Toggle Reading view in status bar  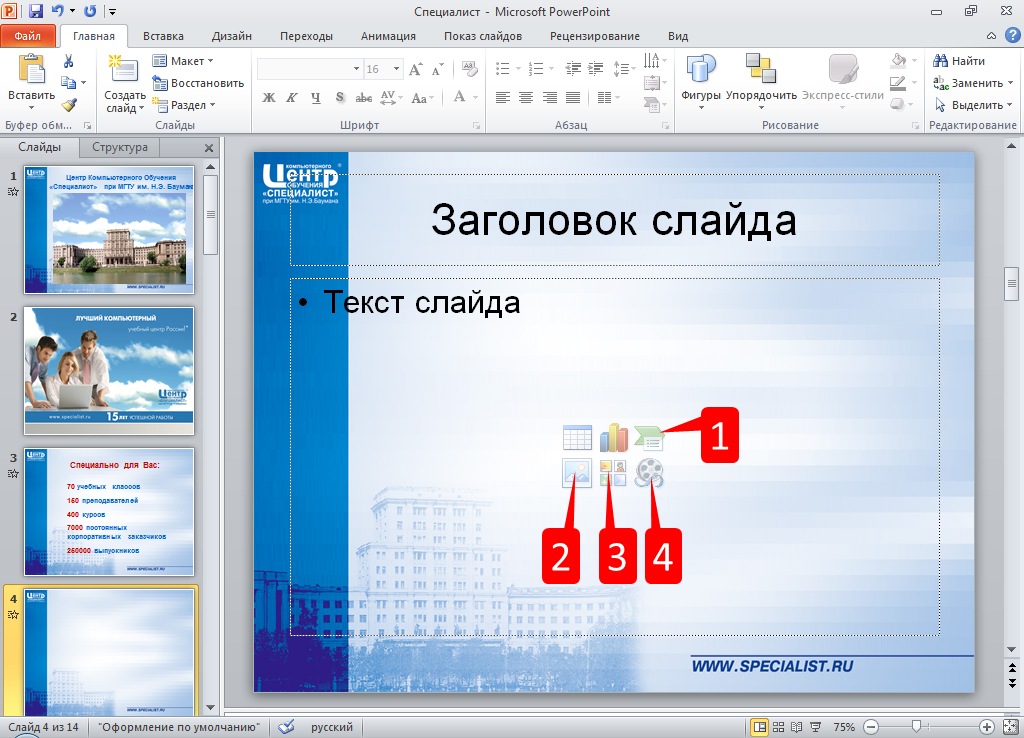[x=795, y=727]
